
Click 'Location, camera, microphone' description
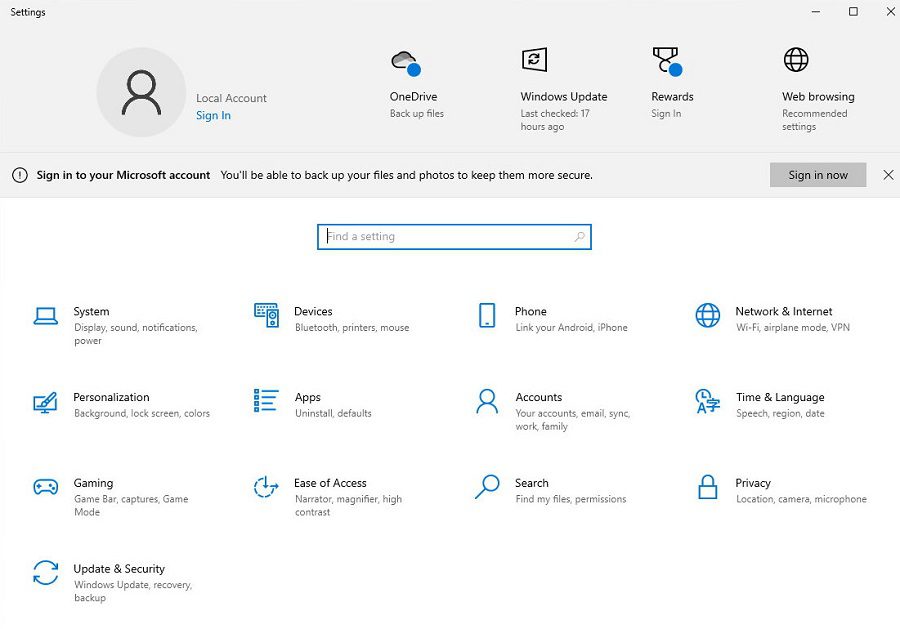[x=801, y=499]
